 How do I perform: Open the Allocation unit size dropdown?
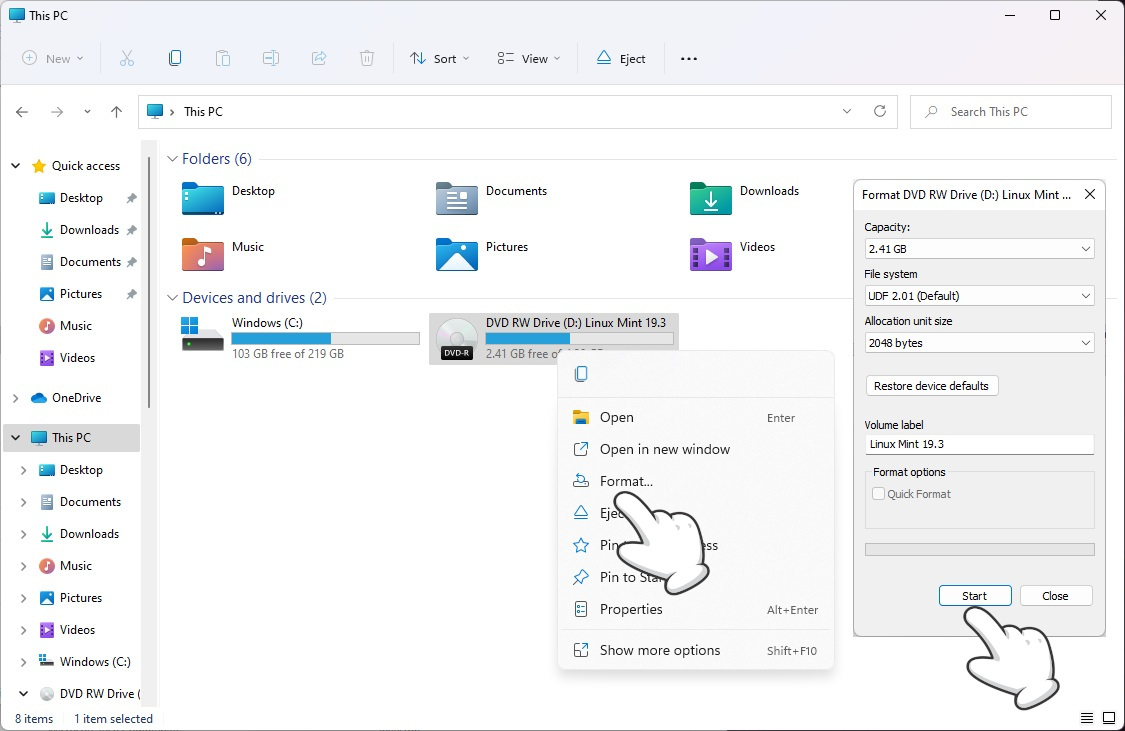pos(979,343)
